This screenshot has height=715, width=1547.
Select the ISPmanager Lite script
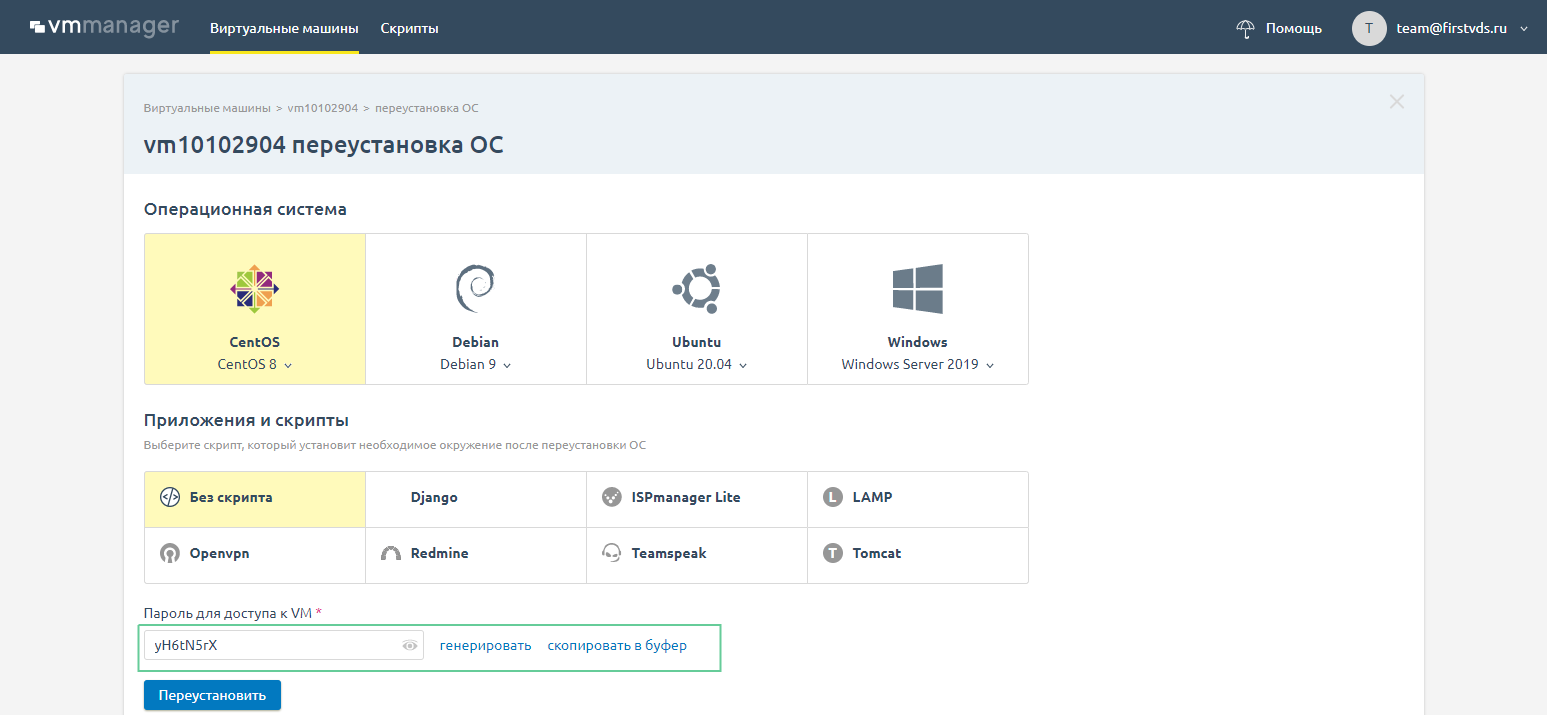697,499
